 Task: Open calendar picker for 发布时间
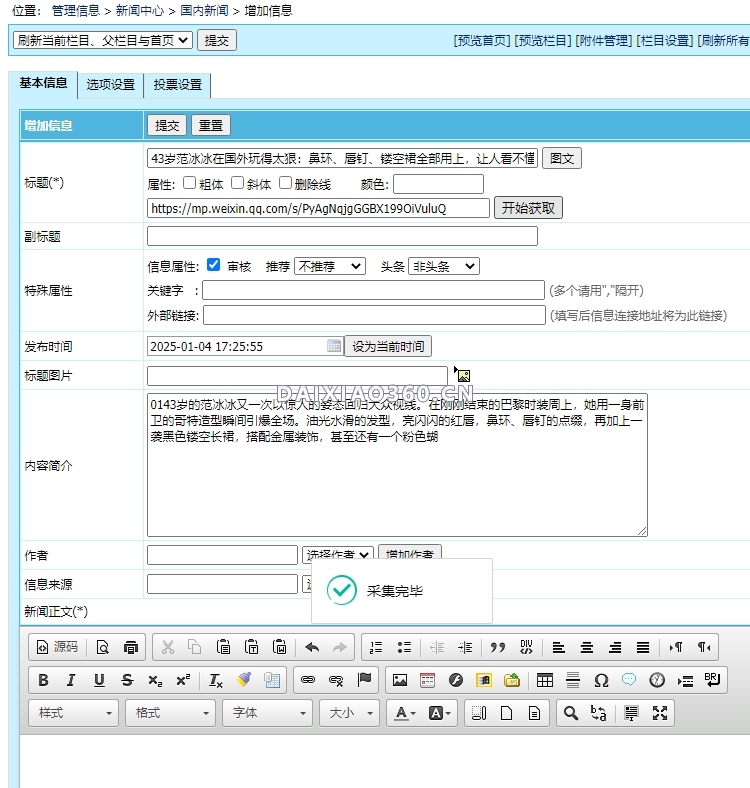pos(334,346)
